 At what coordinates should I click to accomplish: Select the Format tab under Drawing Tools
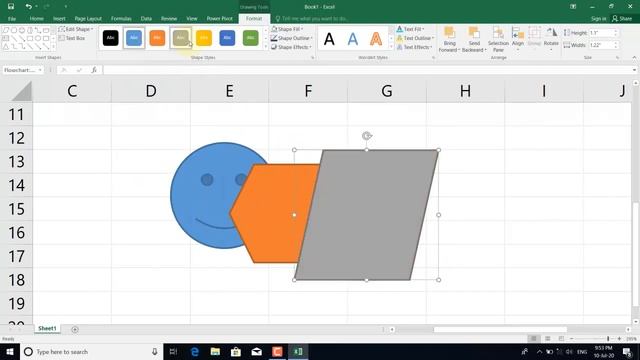tap(254, 18)
